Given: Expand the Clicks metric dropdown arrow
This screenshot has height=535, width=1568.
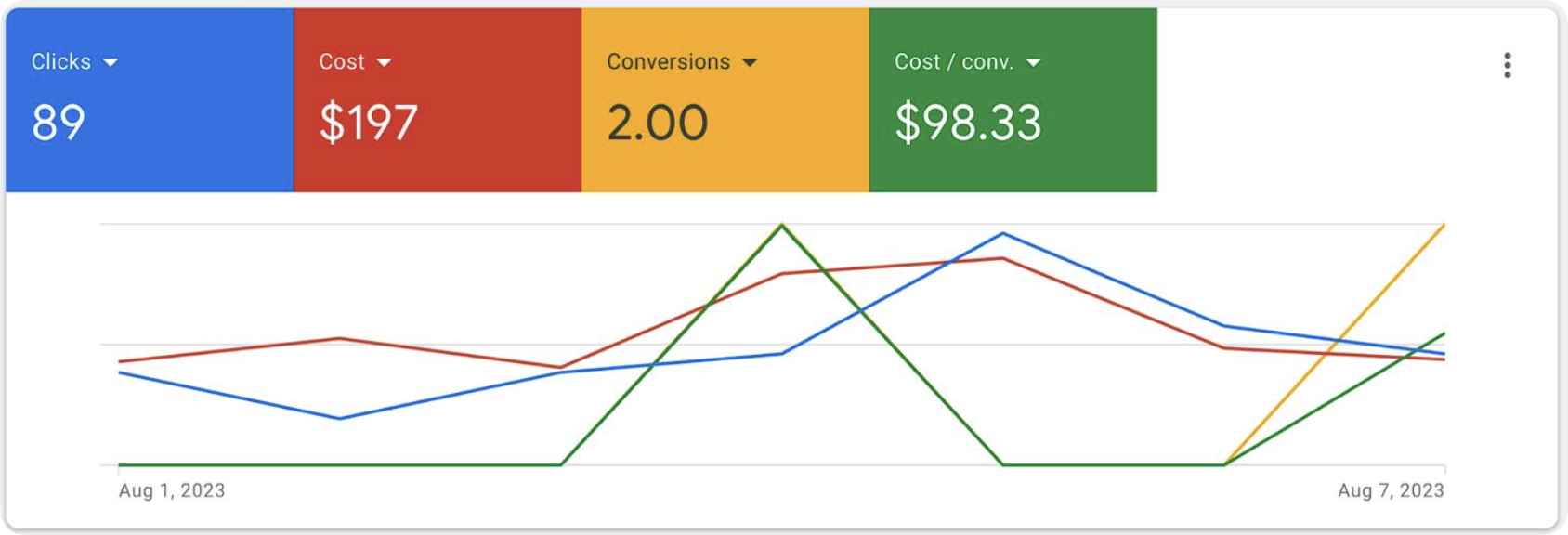Looking at the screenshot, I should 111,62.
